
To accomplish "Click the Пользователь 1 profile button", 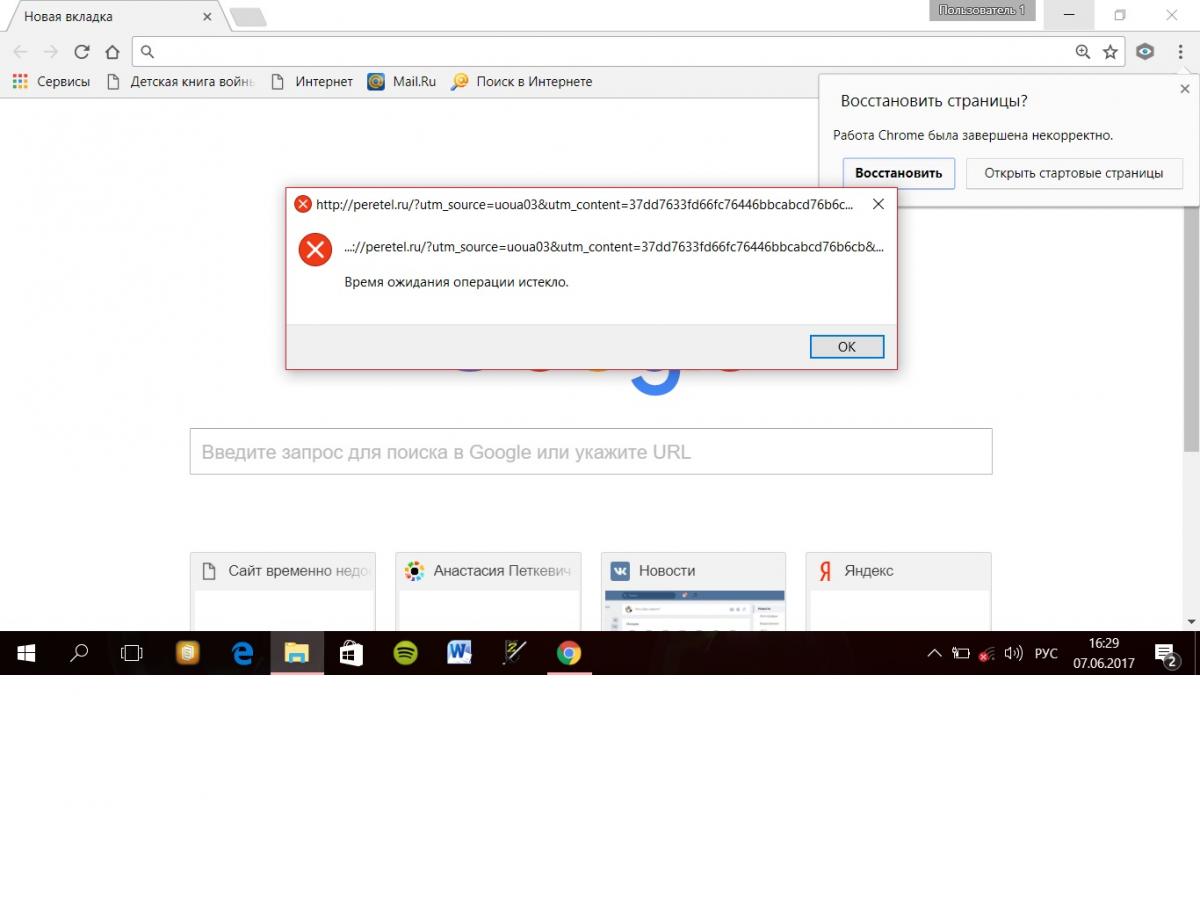I will (981, 10).
